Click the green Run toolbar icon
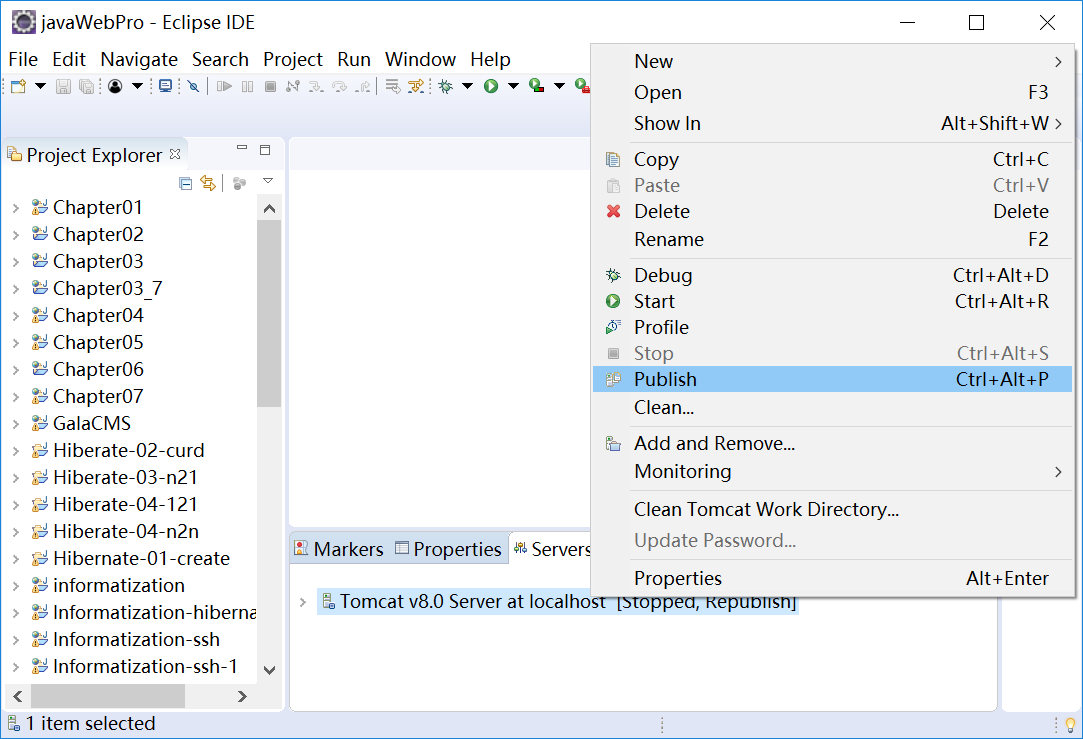Viewport: 1083px width, 739px height. (491, 86)
